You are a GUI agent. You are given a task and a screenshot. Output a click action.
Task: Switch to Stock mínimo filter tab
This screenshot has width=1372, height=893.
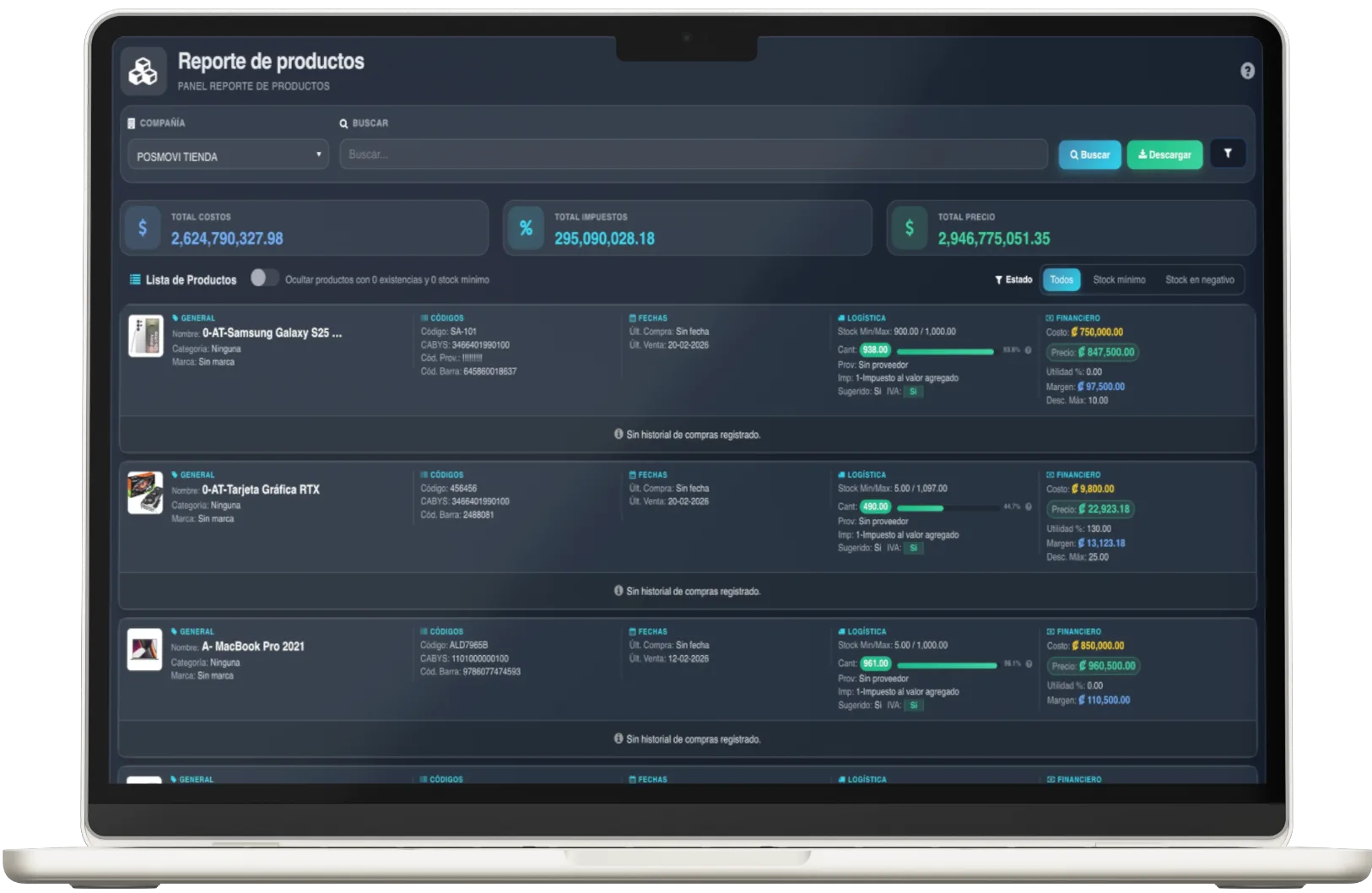pos(1119,279)
